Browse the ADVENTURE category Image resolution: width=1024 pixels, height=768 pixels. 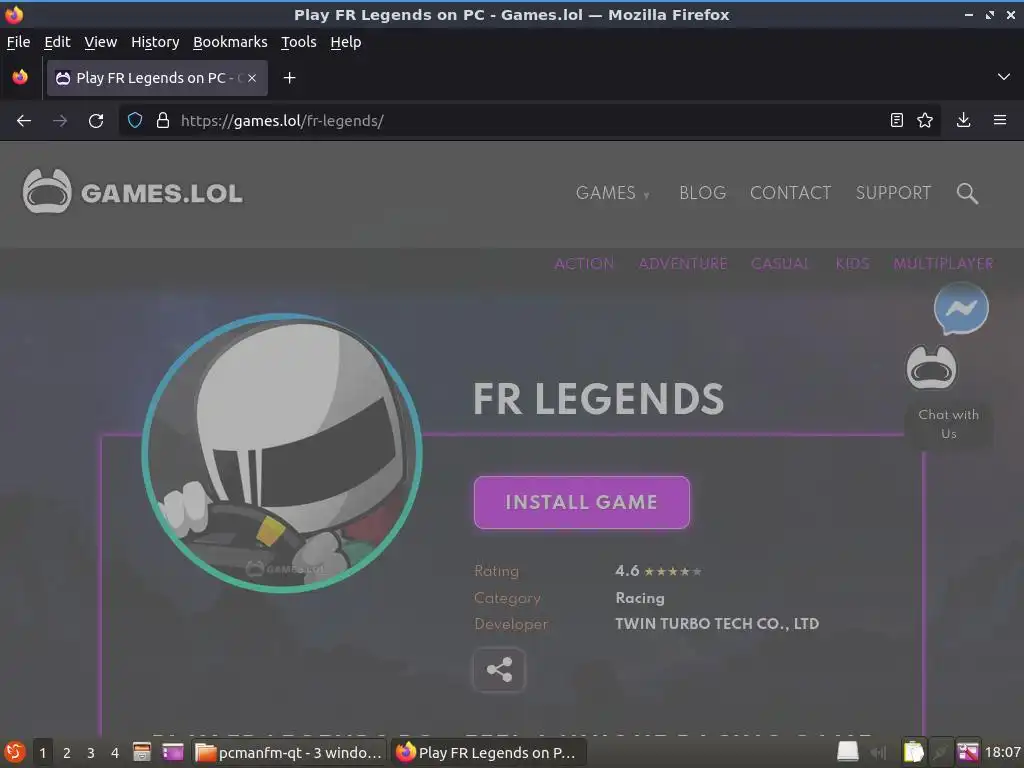682,264
